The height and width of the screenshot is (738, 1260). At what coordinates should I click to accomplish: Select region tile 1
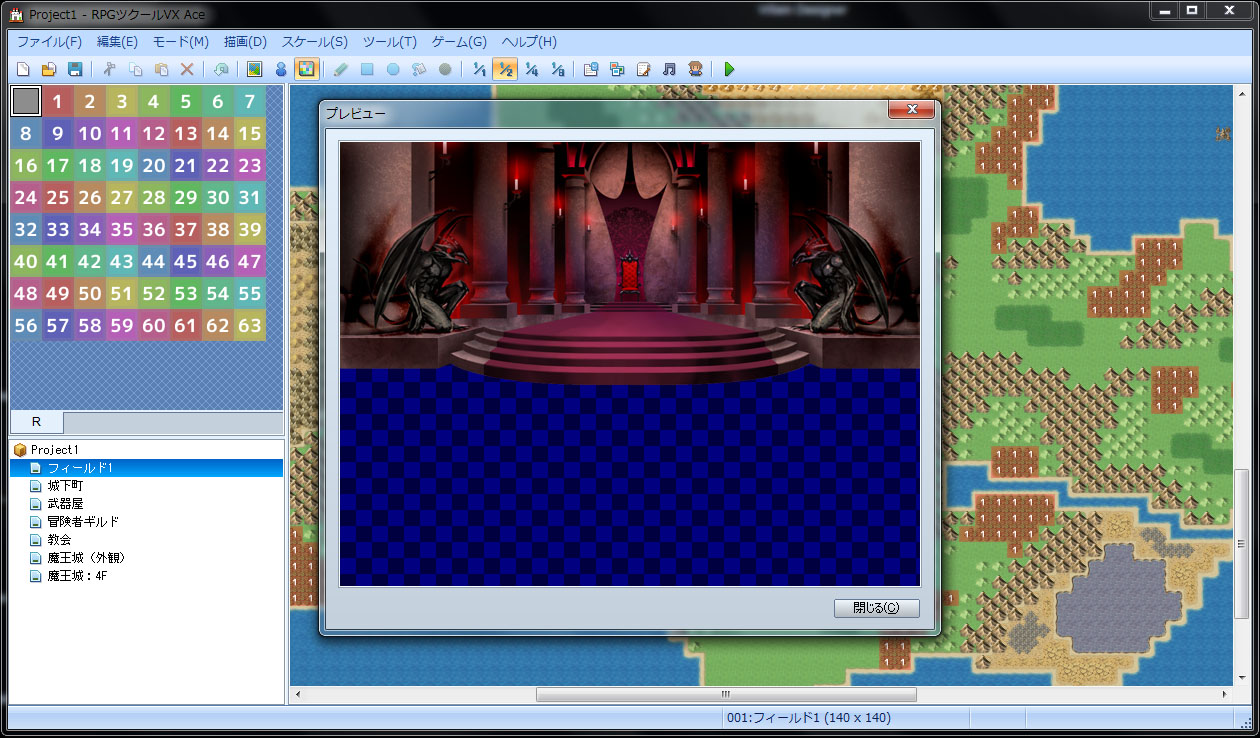(x=58, y=101)
